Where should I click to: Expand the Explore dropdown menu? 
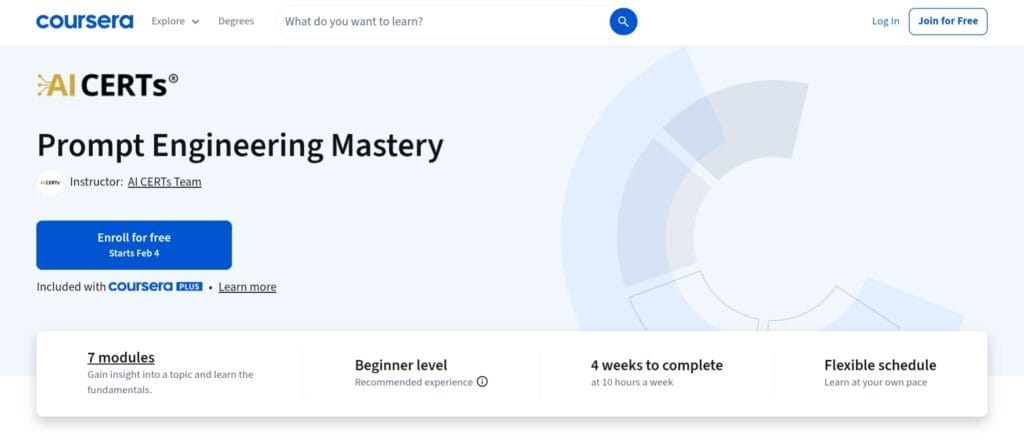tap(175, 22)
